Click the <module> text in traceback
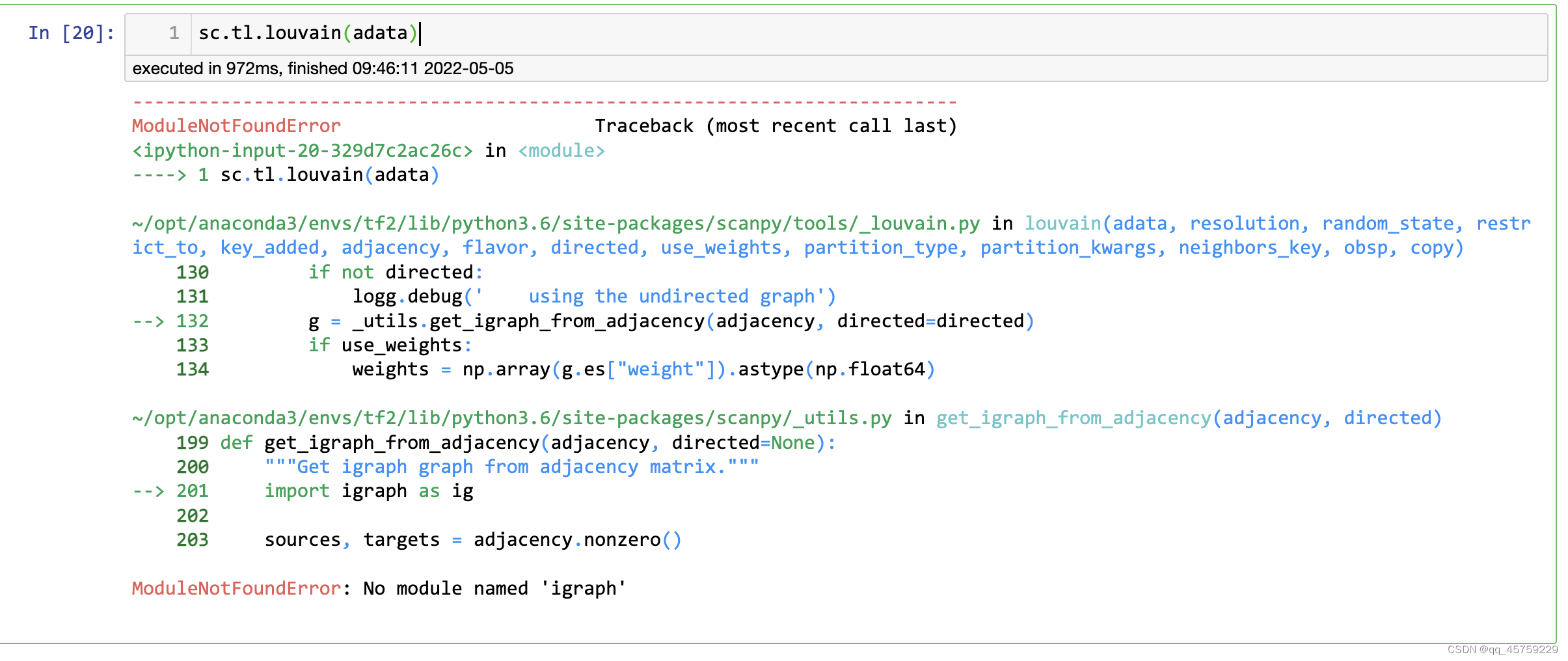 click(x=561, y=151)
